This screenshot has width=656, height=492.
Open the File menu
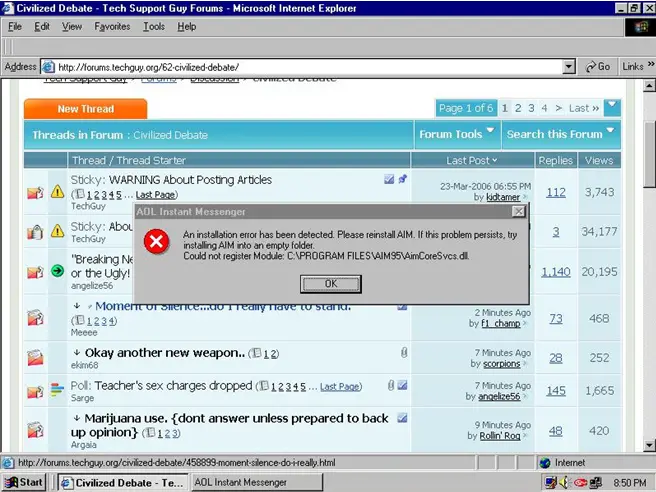15,27
